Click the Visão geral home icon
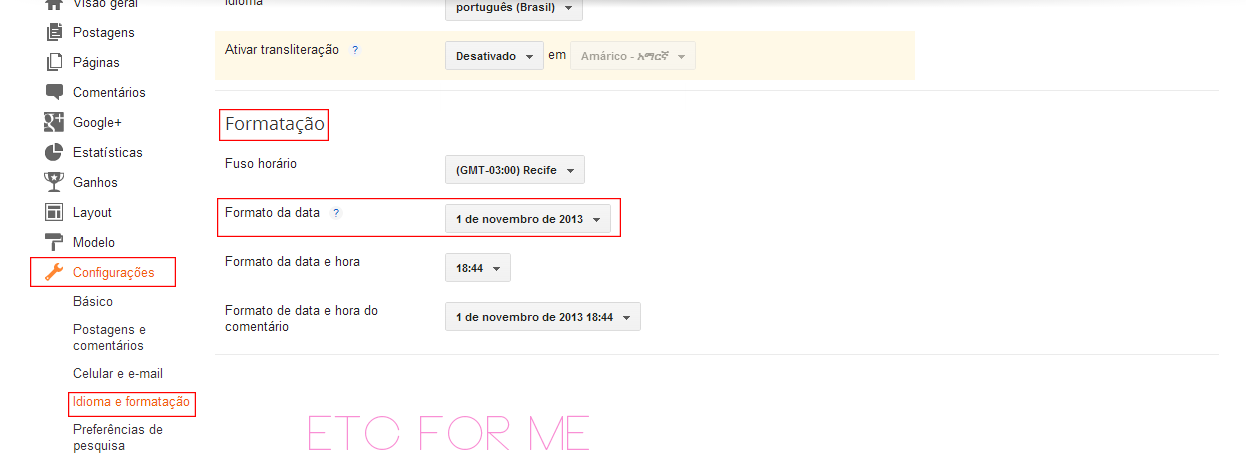Image resolution: width=1246 pixels, height=455 pixels. click(x=54, y=4)
